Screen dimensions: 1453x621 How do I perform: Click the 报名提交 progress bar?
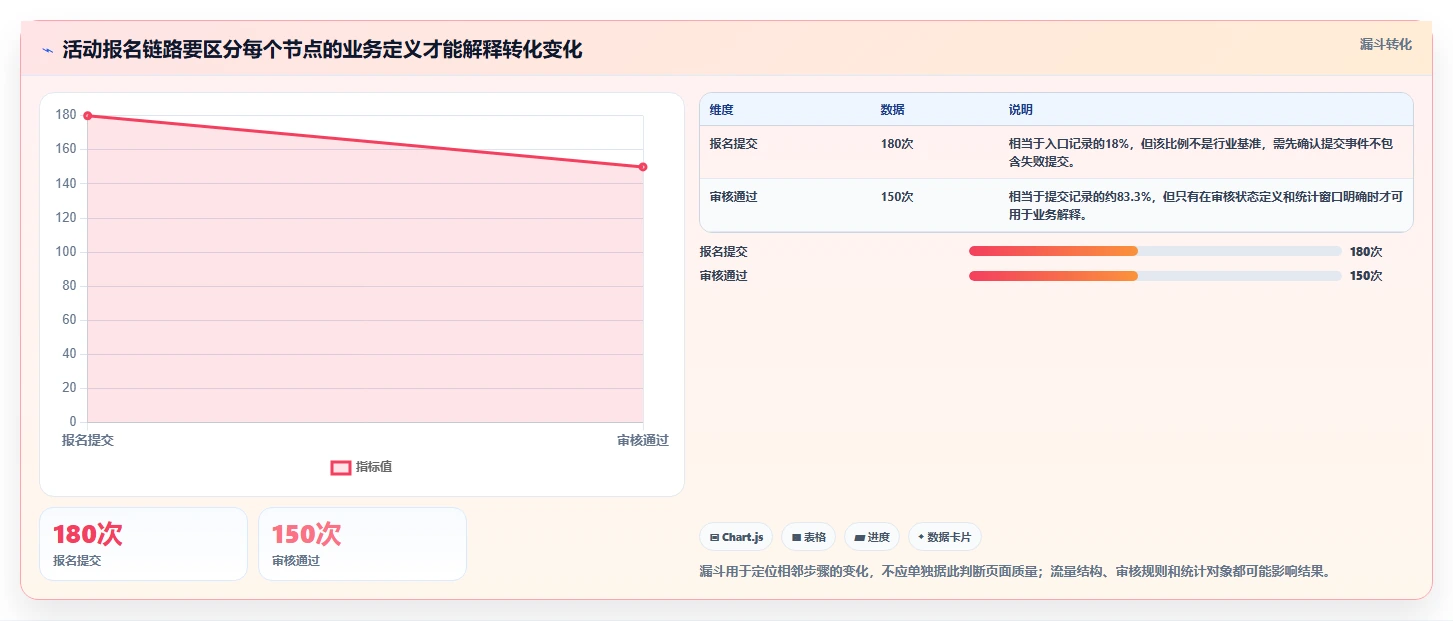[1155, 251]
